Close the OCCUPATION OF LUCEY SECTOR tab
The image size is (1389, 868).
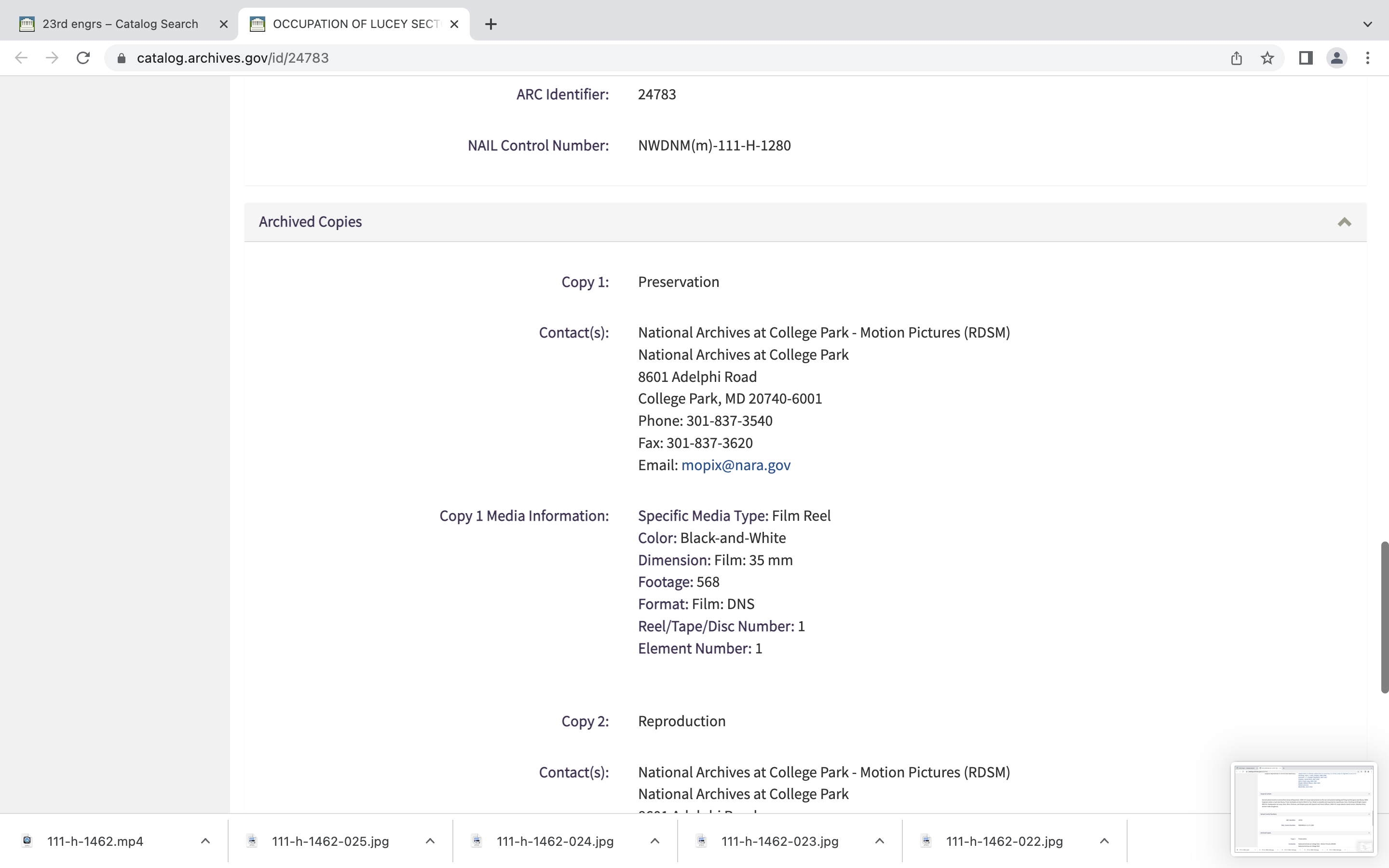[454, 24]
